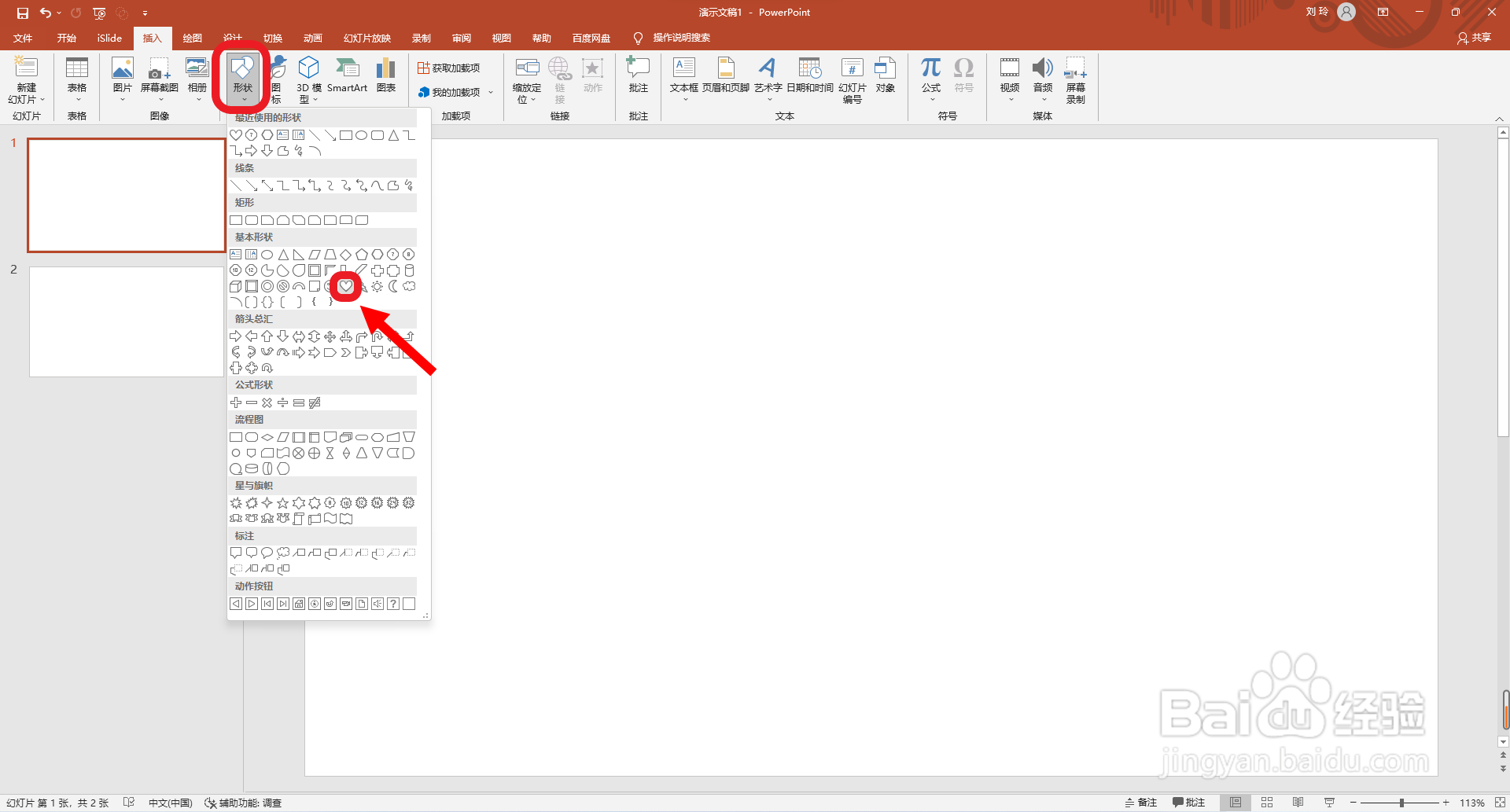Insert a Picture from the ribbon
Screen dimensions: 1510x812
point(123,77)
